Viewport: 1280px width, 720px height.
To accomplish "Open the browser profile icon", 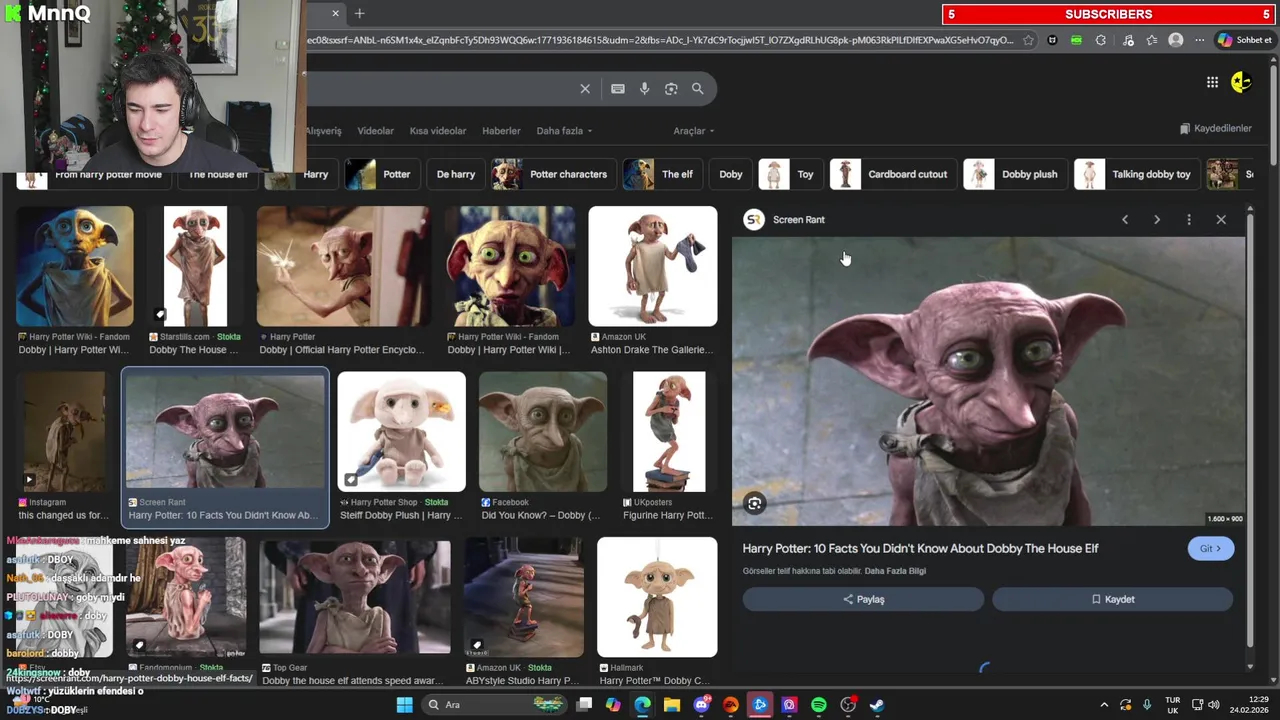I will 1176,40.
